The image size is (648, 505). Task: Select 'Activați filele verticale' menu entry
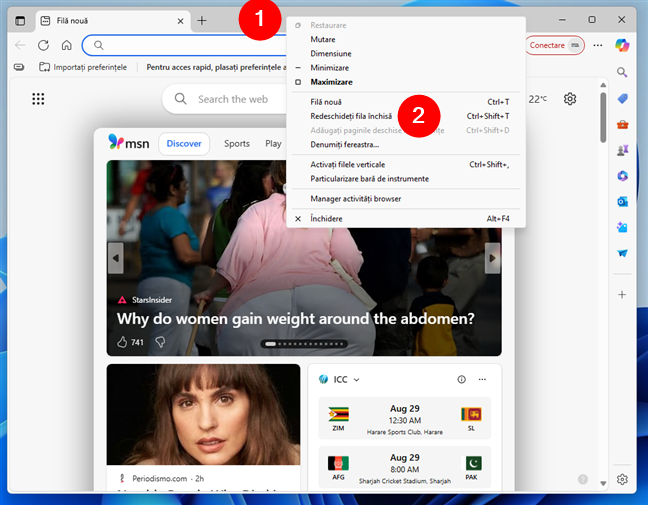coord(347,164)
